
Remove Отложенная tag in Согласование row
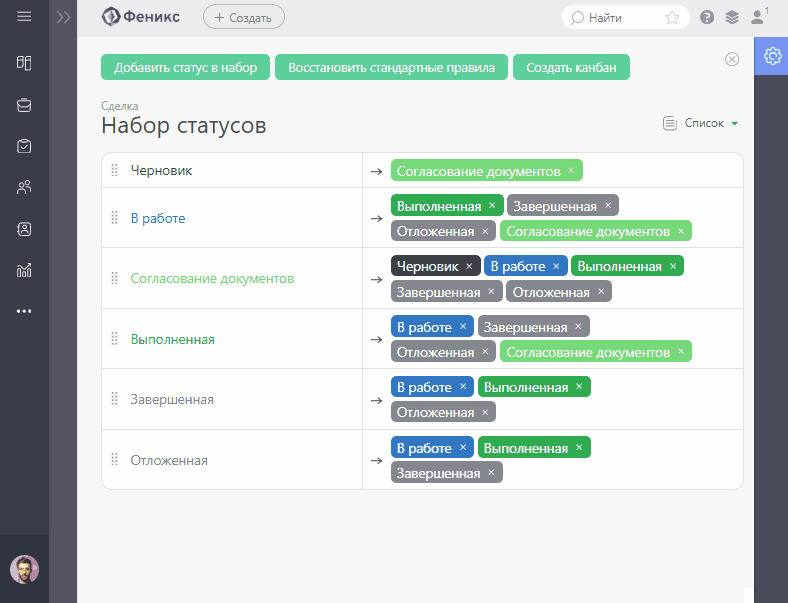(x=601, y=291)
